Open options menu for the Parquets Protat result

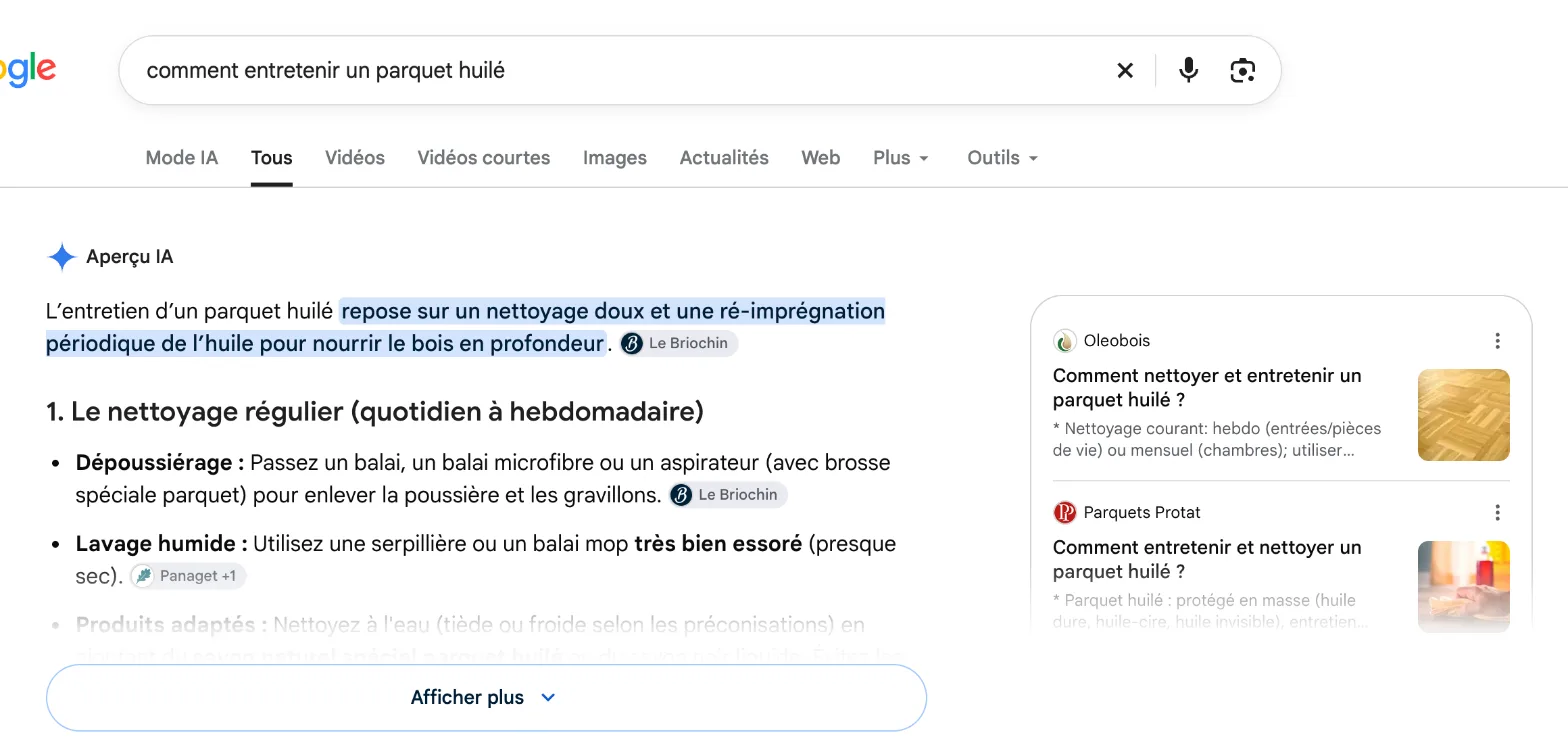[1497, 513]
